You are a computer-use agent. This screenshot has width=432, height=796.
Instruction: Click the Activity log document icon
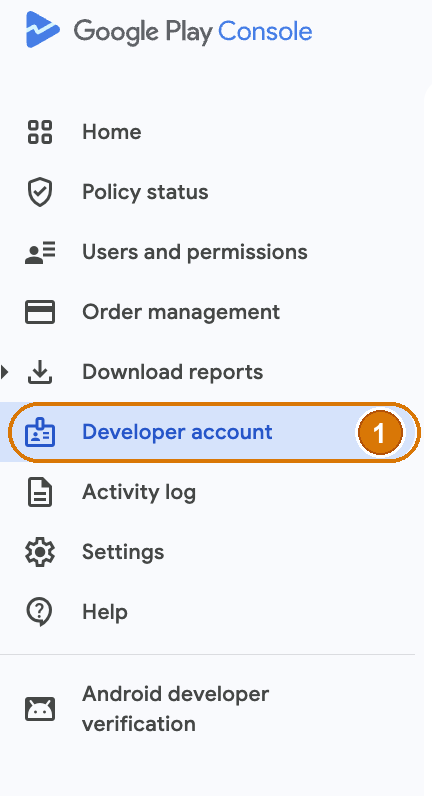tap(40, 492)
